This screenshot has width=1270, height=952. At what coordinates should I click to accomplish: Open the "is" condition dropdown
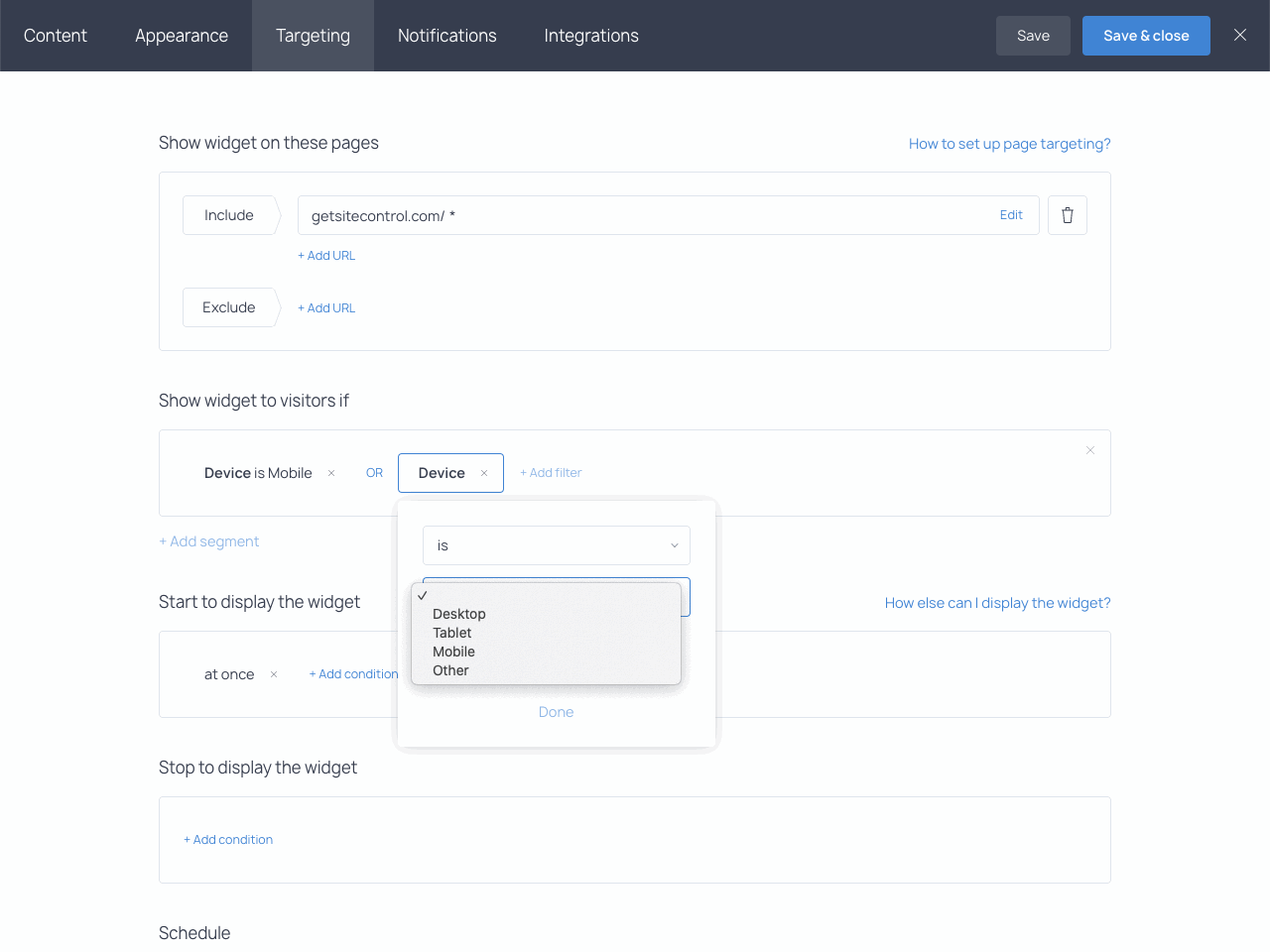click(556, 545)
